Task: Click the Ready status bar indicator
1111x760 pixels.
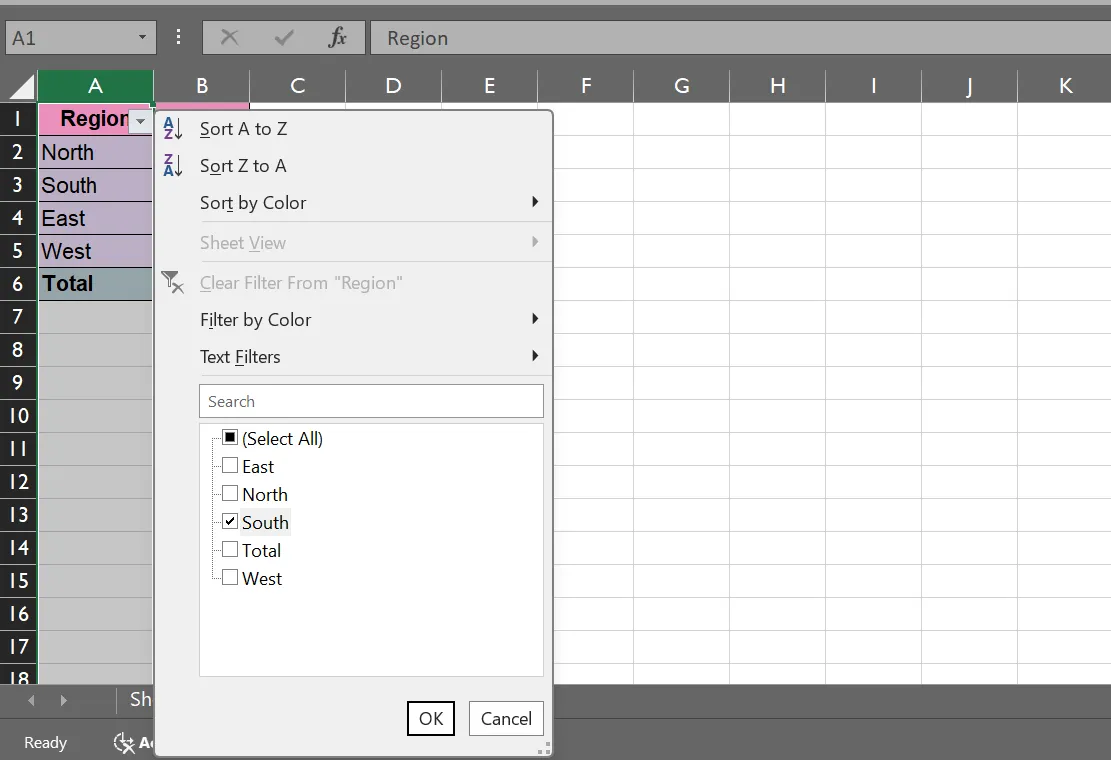Action: (x=45, y=742)
